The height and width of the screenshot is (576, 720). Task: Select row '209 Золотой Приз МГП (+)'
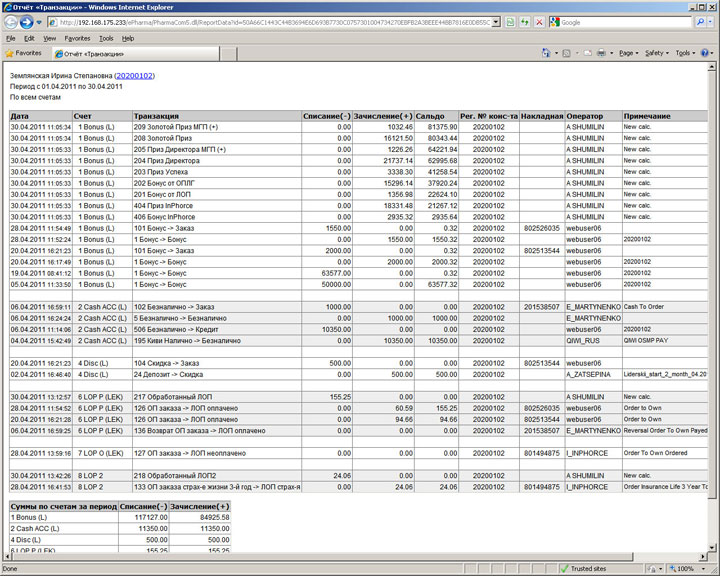tap(358, 127)
